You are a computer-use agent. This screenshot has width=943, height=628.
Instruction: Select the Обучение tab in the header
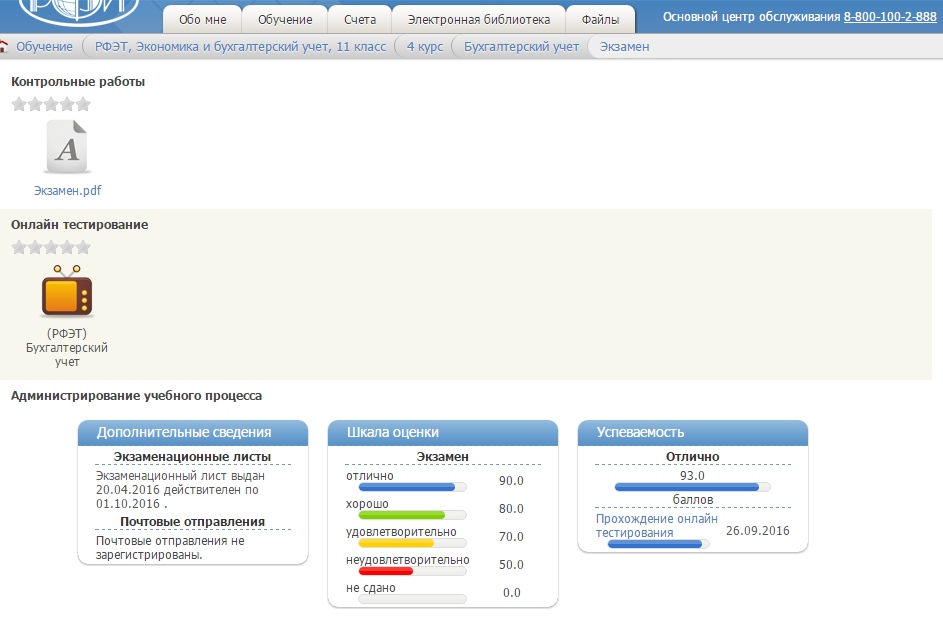284,19
